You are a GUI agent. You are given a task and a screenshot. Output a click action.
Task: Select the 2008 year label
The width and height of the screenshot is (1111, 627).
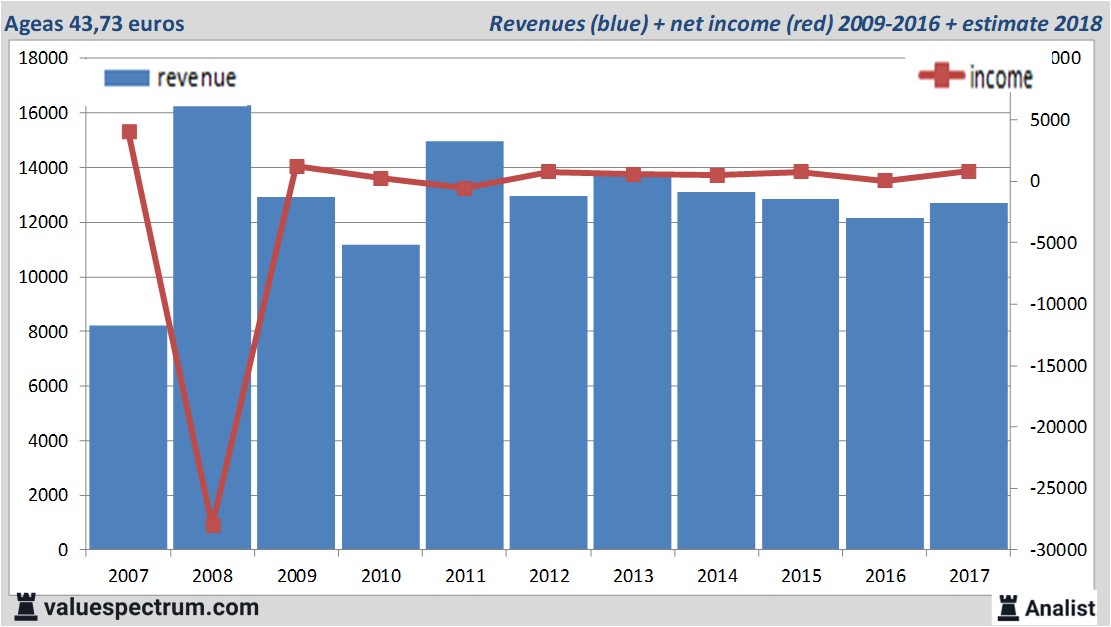[212, 576]
